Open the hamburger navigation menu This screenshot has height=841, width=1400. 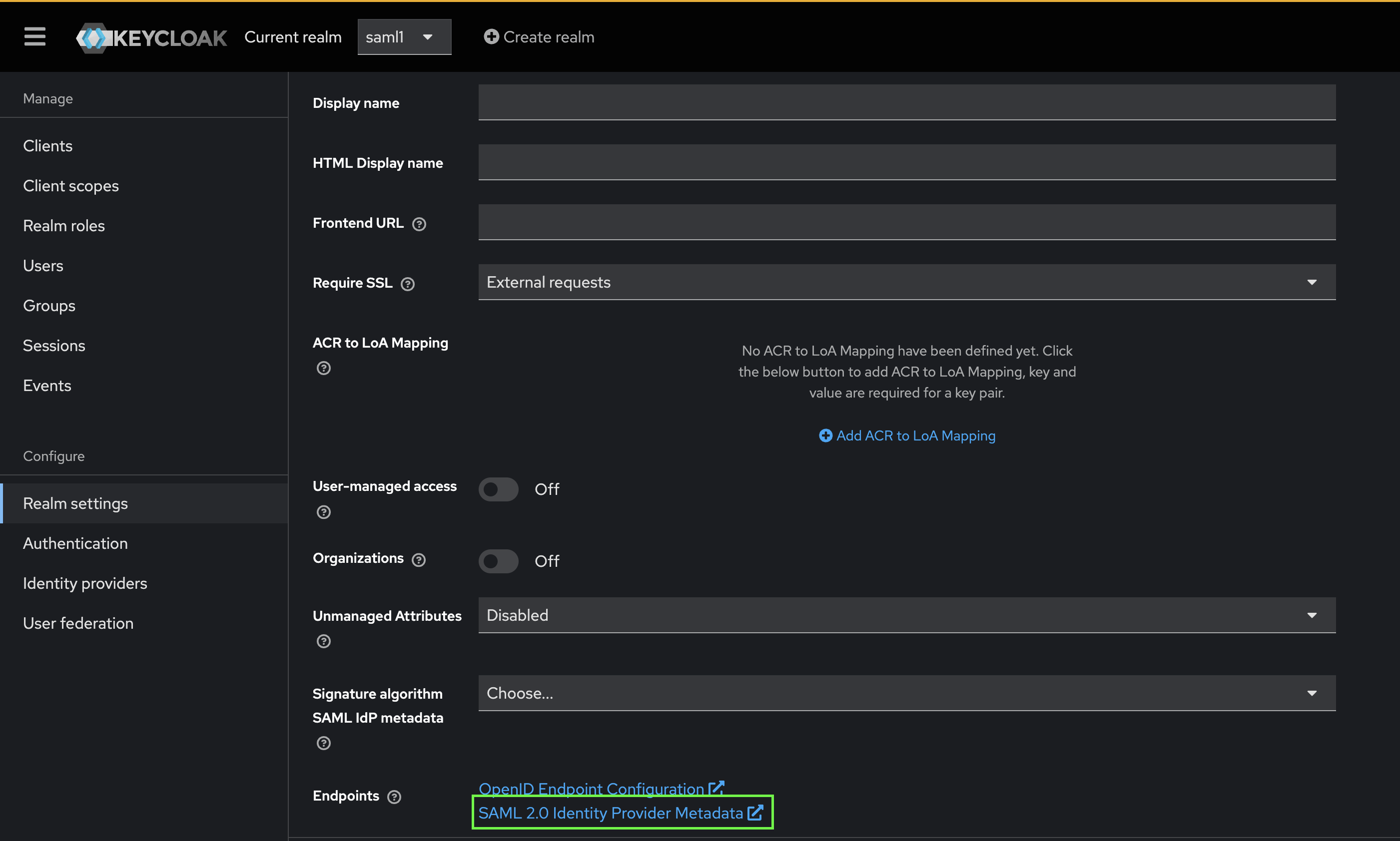click(34, 36)
